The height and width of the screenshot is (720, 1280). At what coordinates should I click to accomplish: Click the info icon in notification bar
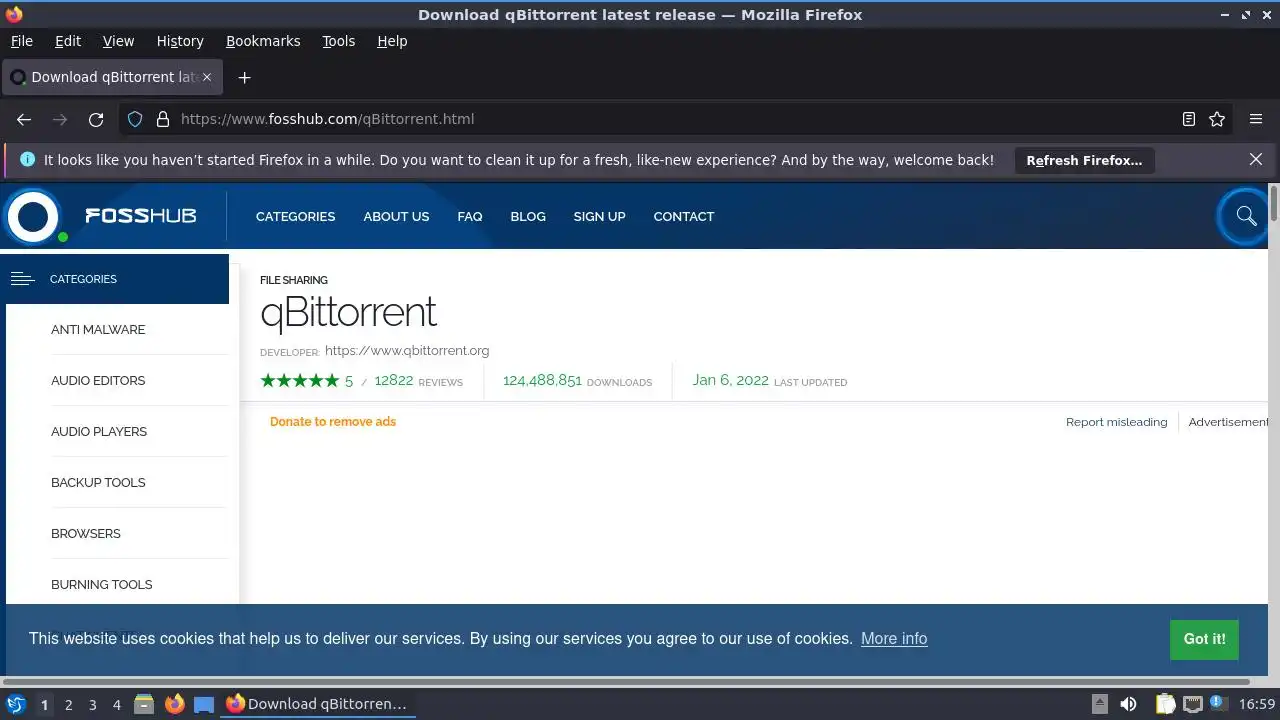27,159
